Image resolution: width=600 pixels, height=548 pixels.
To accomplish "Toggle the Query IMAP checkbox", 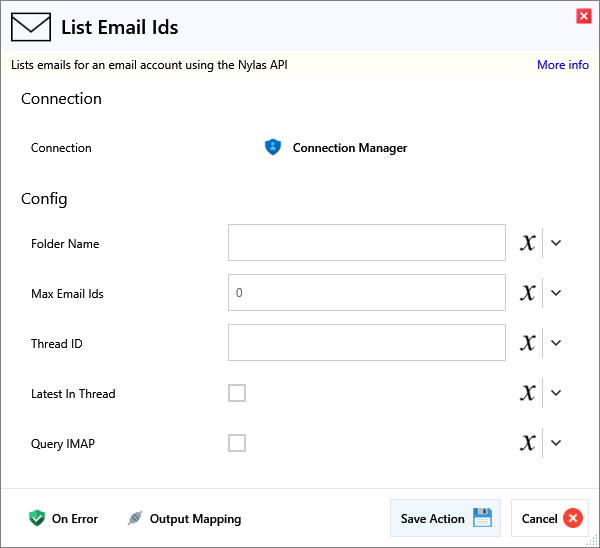I will click(237, 443).
